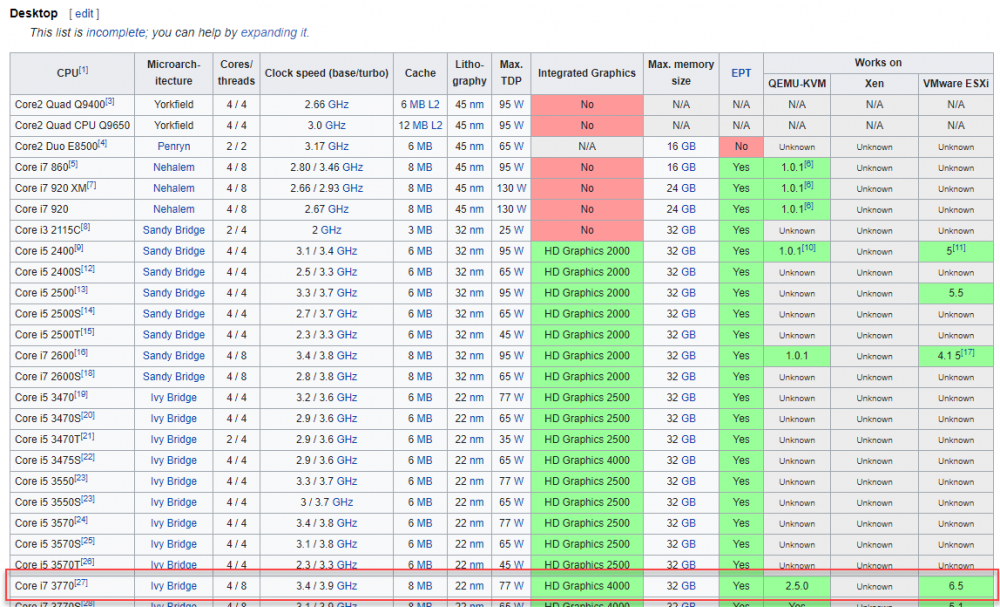Open Nehalem link in Core i7 860 row
This screenshot has height=607, width=1000.
(173, 168)
